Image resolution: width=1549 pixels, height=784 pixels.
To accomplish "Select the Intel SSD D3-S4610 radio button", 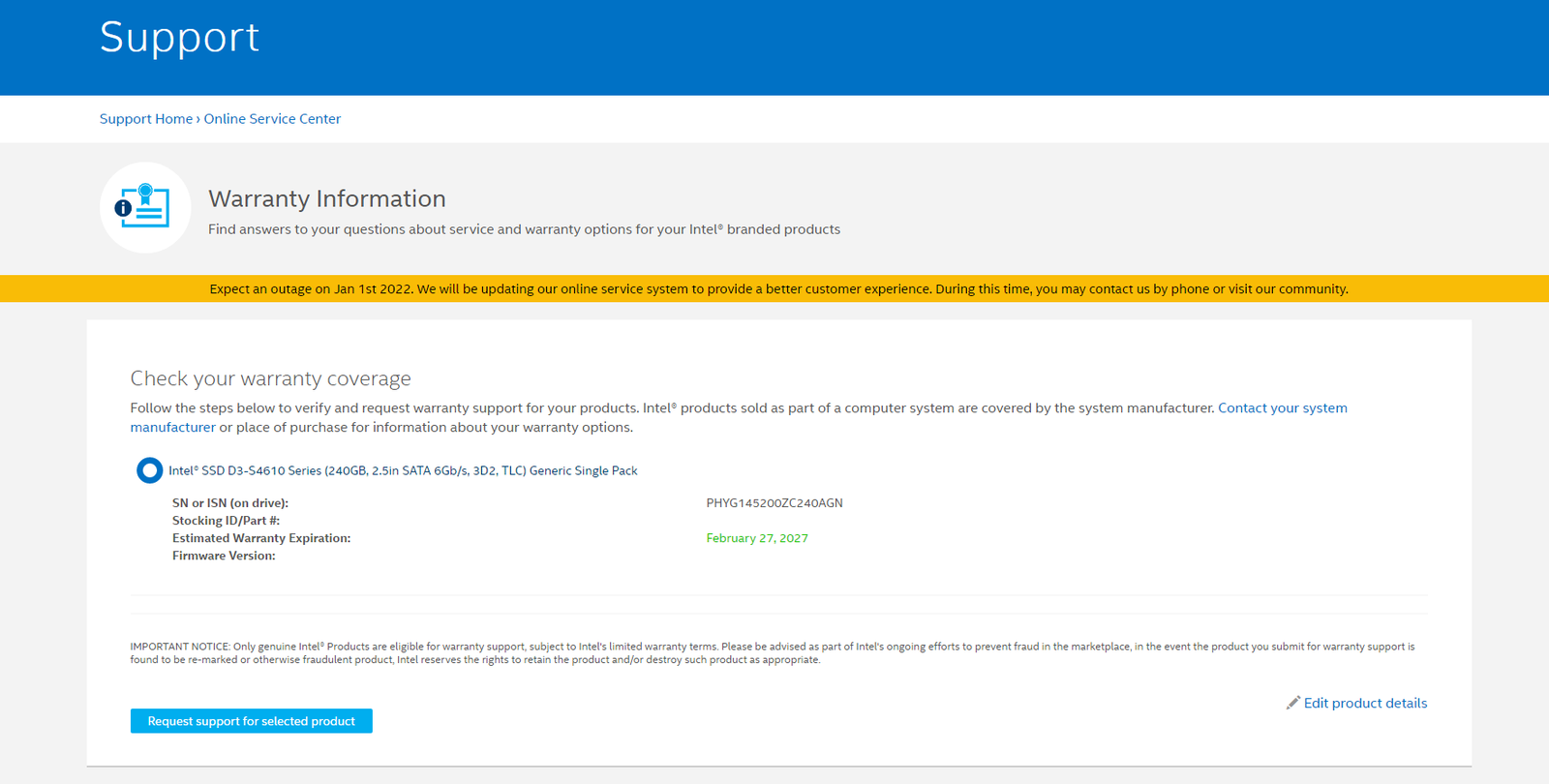I will (149, 470).
